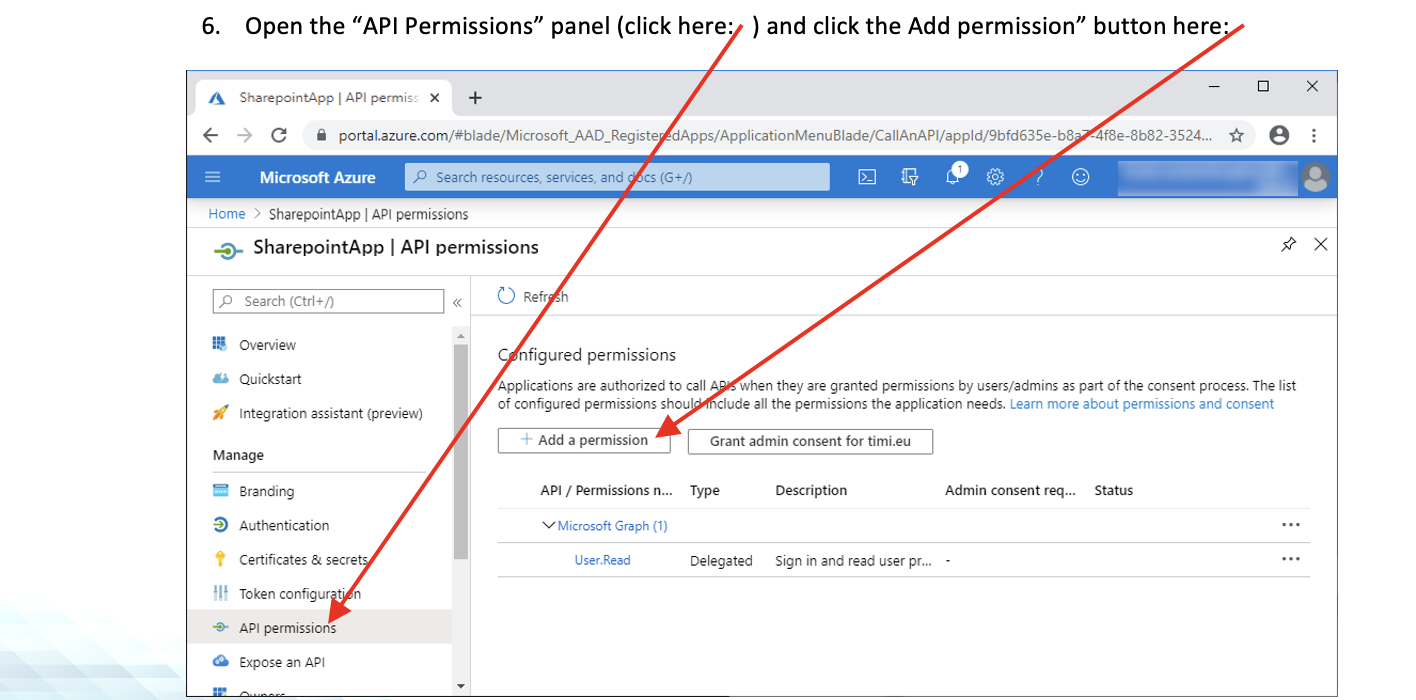This screenshot has height=700, width=1416.
Task: Reload page with browser refresh button
Action: 279,135
